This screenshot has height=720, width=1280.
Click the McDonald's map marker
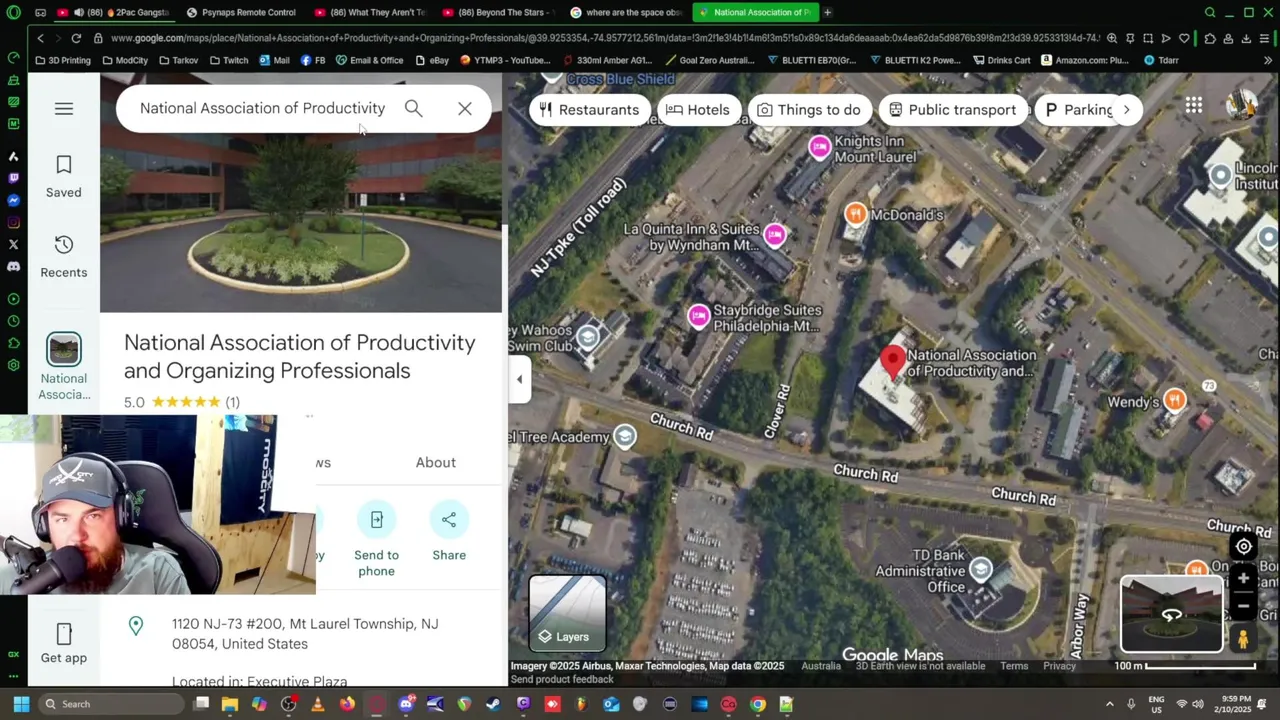pyautogui.click(x=855, y=214)
